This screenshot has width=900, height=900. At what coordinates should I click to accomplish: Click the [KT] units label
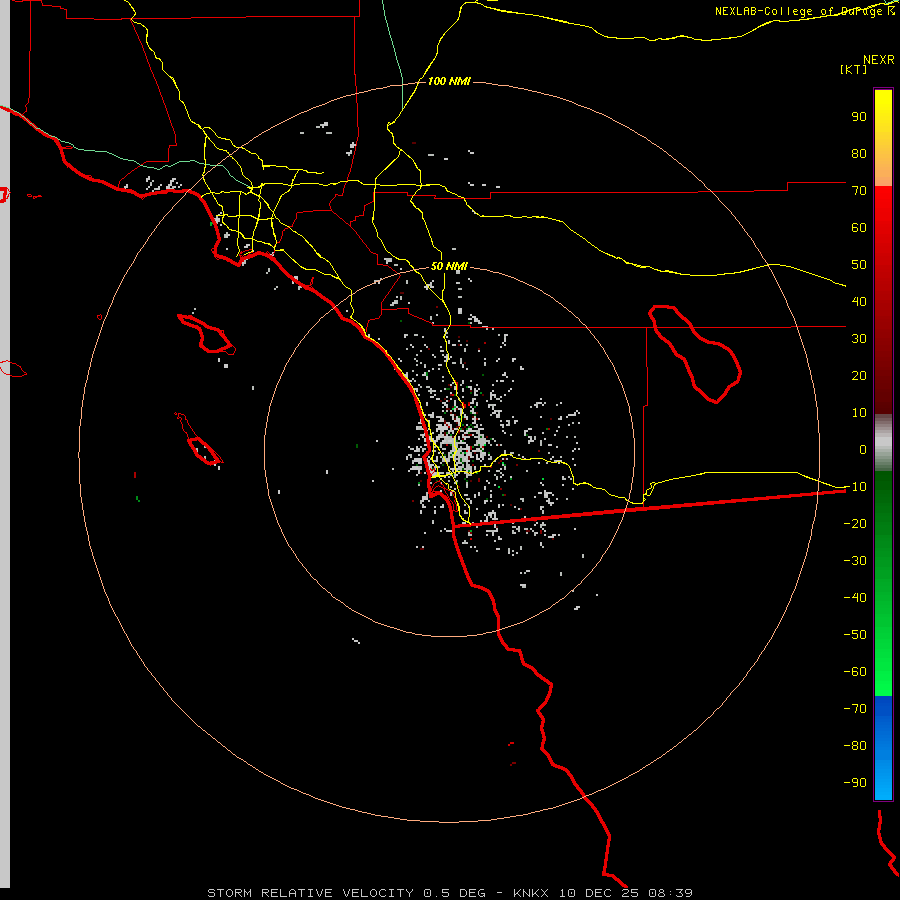[854, 69]
